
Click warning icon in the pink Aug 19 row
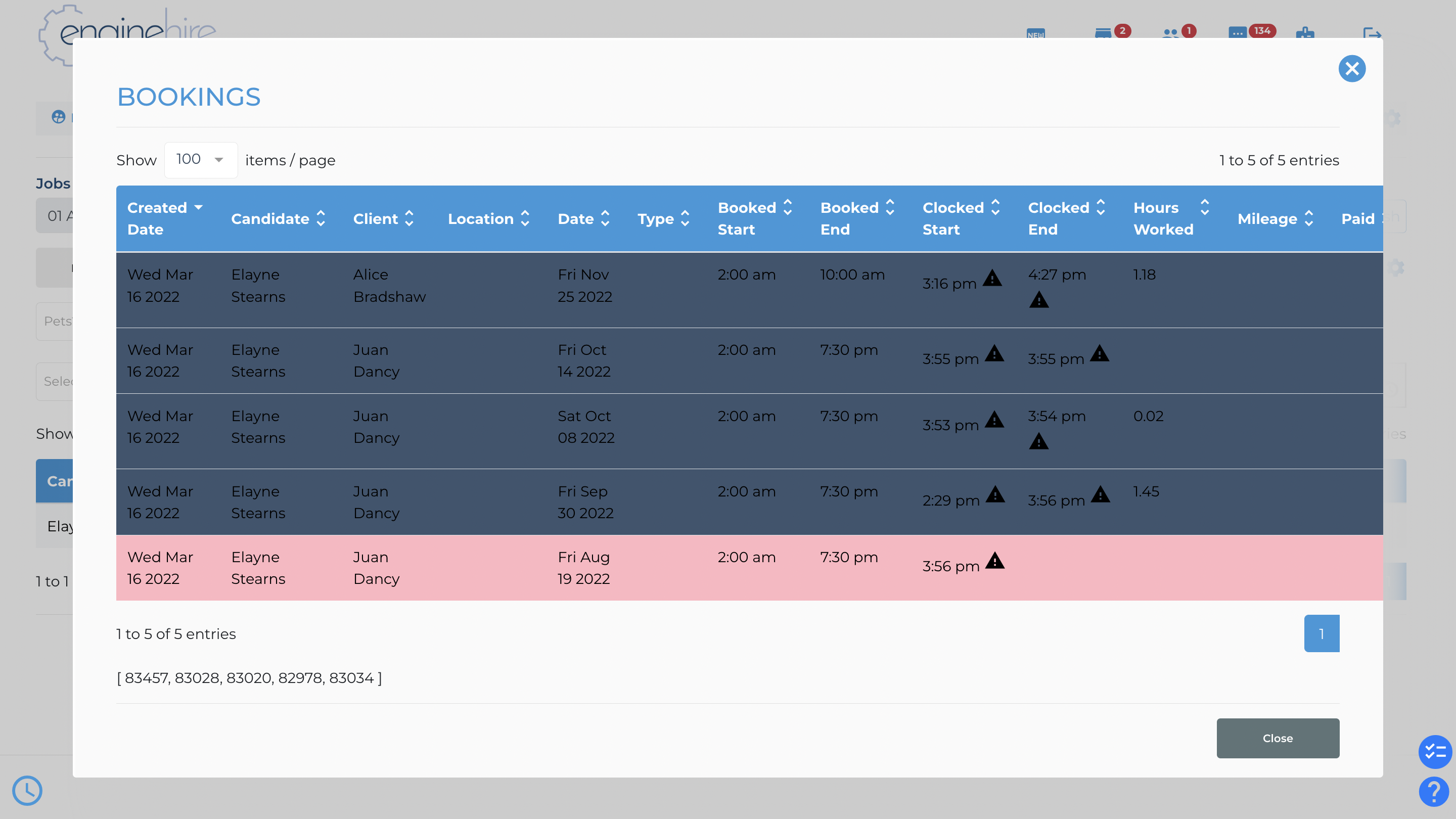(x=995, y=561)
